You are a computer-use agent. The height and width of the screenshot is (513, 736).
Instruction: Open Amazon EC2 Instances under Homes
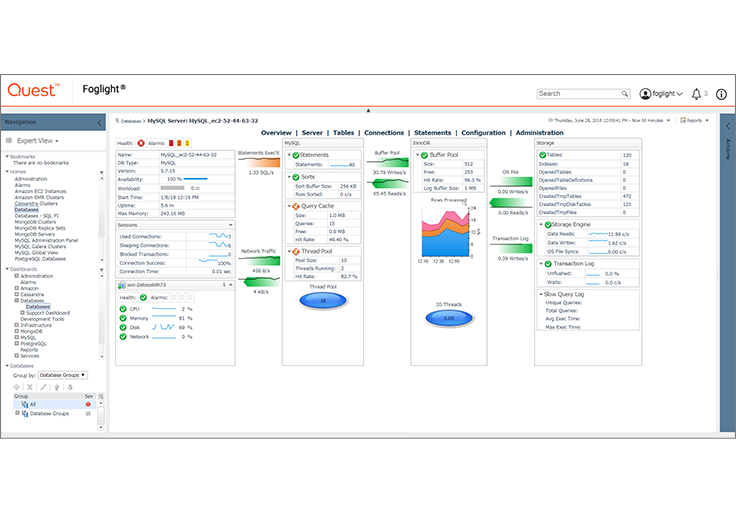point(40,191)
